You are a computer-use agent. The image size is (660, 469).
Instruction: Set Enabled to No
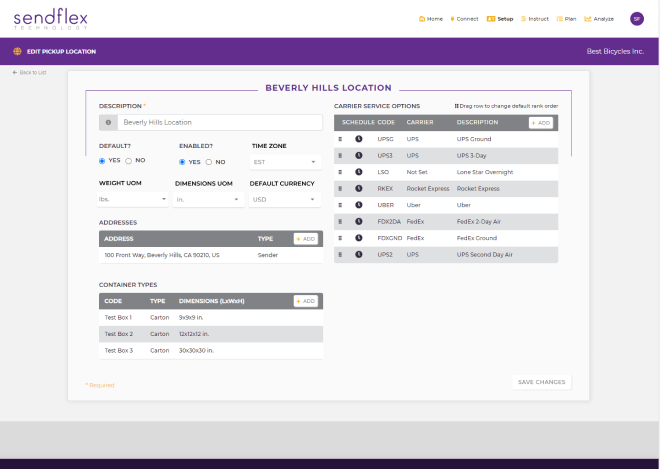[x=209, y=161]
